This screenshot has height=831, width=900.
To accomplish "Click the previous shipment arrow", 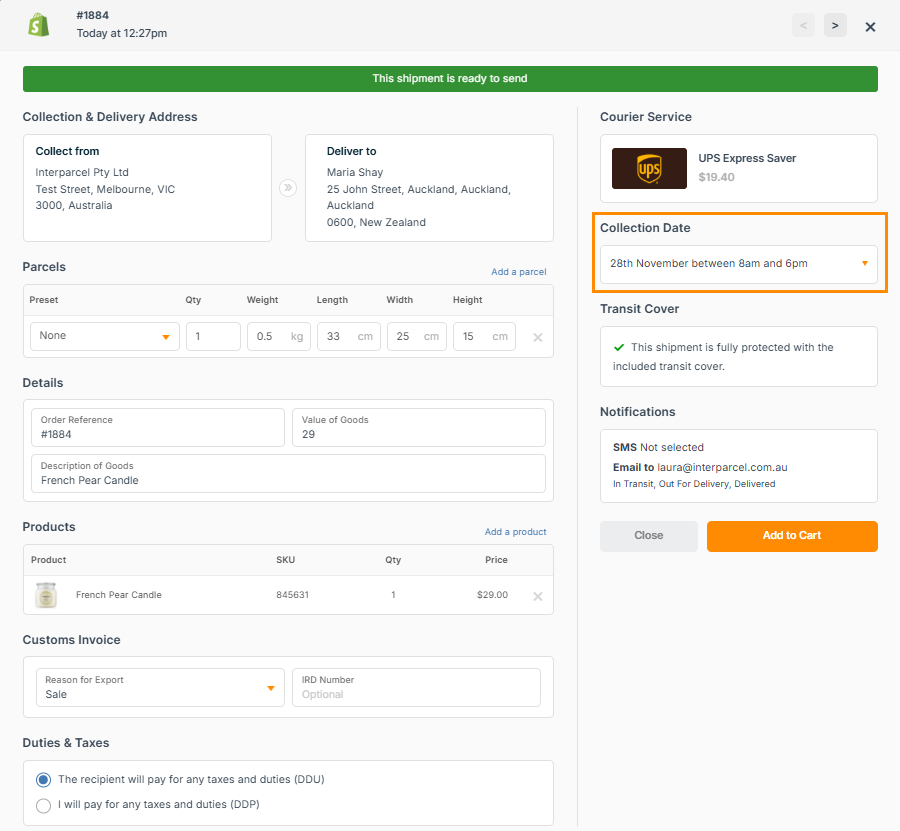I will (x=803, y=24).
